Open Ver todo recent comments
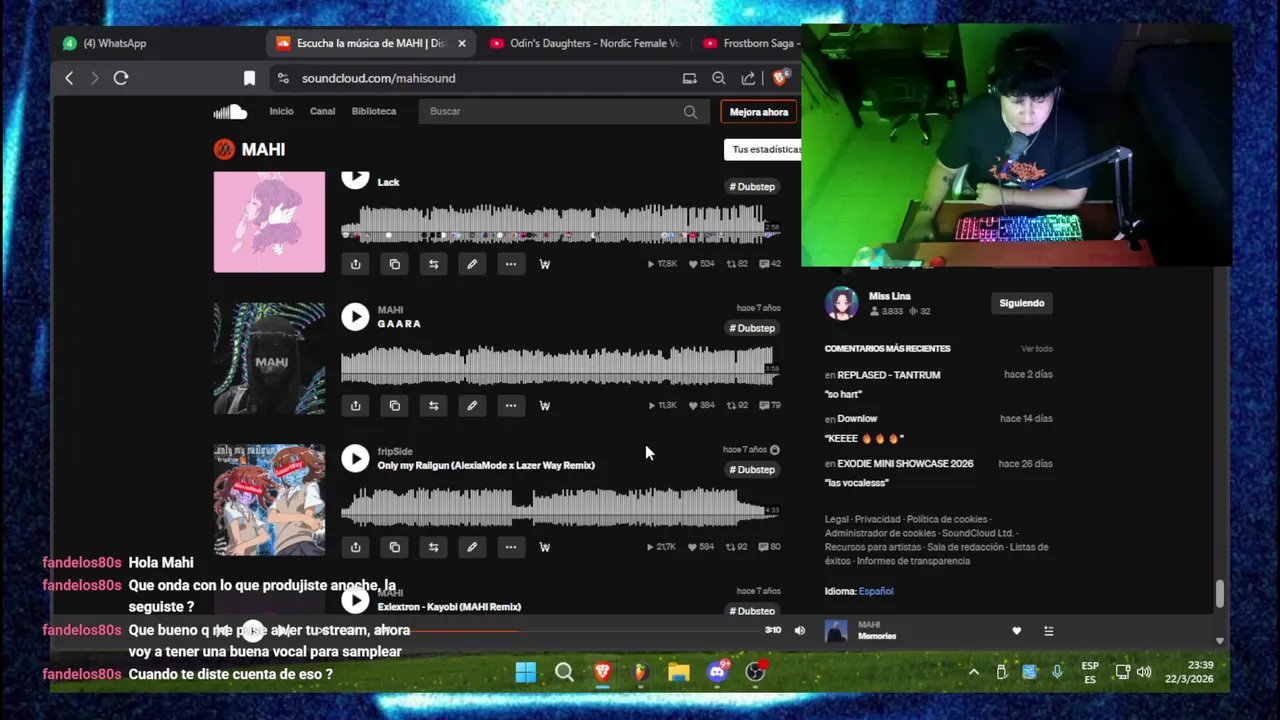The image size is (1280, 720). click(x=1036, y=349)
